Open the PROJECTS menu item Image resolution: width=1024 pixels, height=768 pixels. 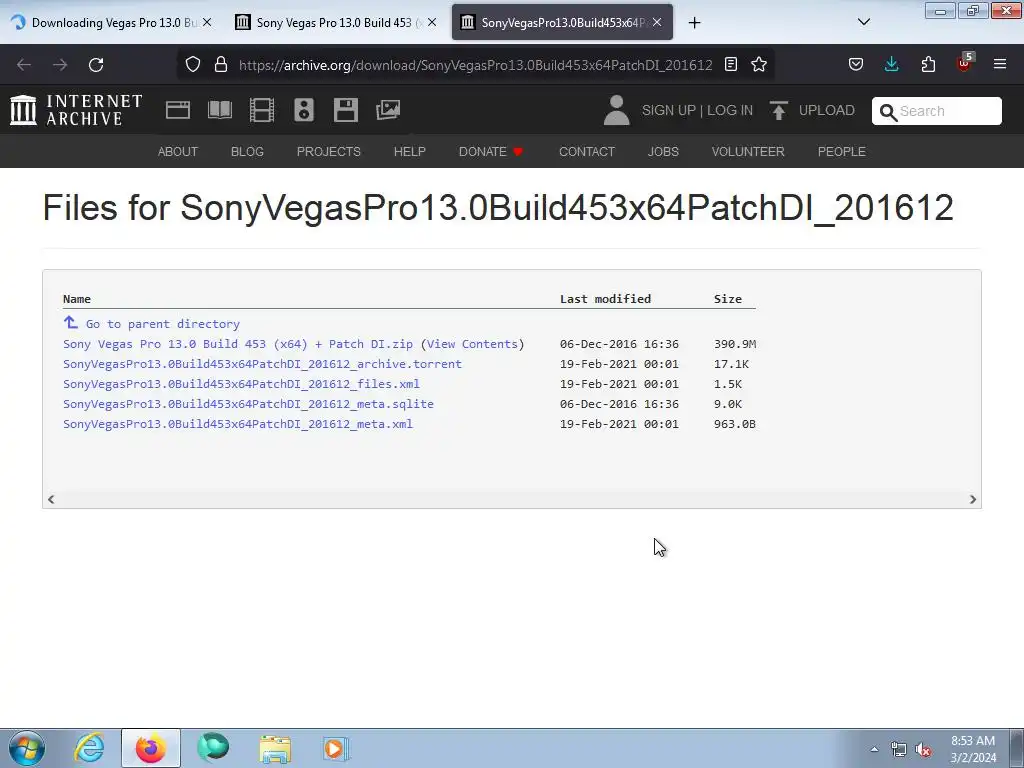click(x=328, y=152)
